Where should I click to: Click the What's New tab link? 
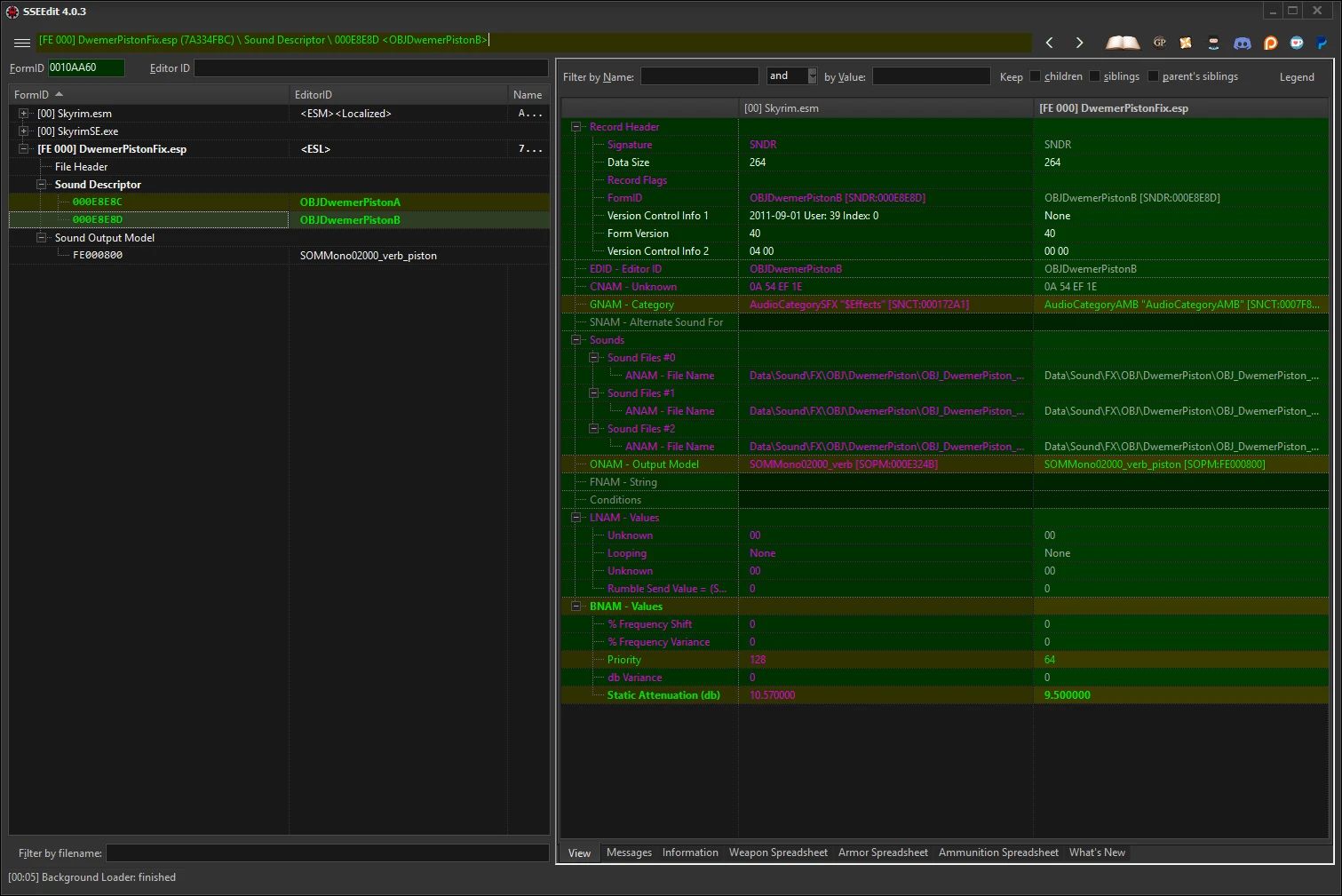point(1097,852)
